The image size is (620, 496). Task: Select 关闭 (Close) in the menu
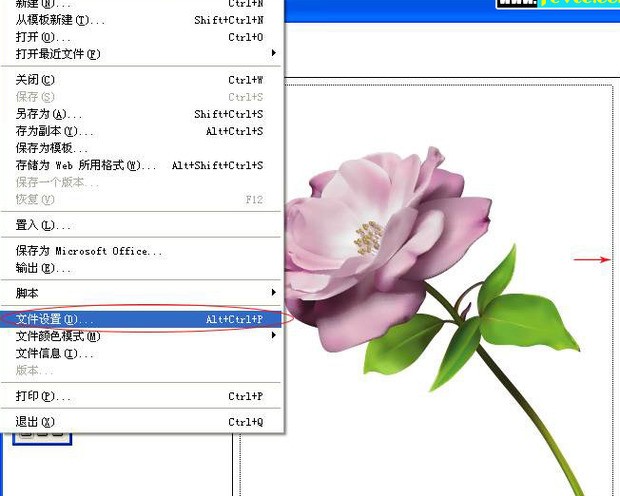[x=35, y=80]
